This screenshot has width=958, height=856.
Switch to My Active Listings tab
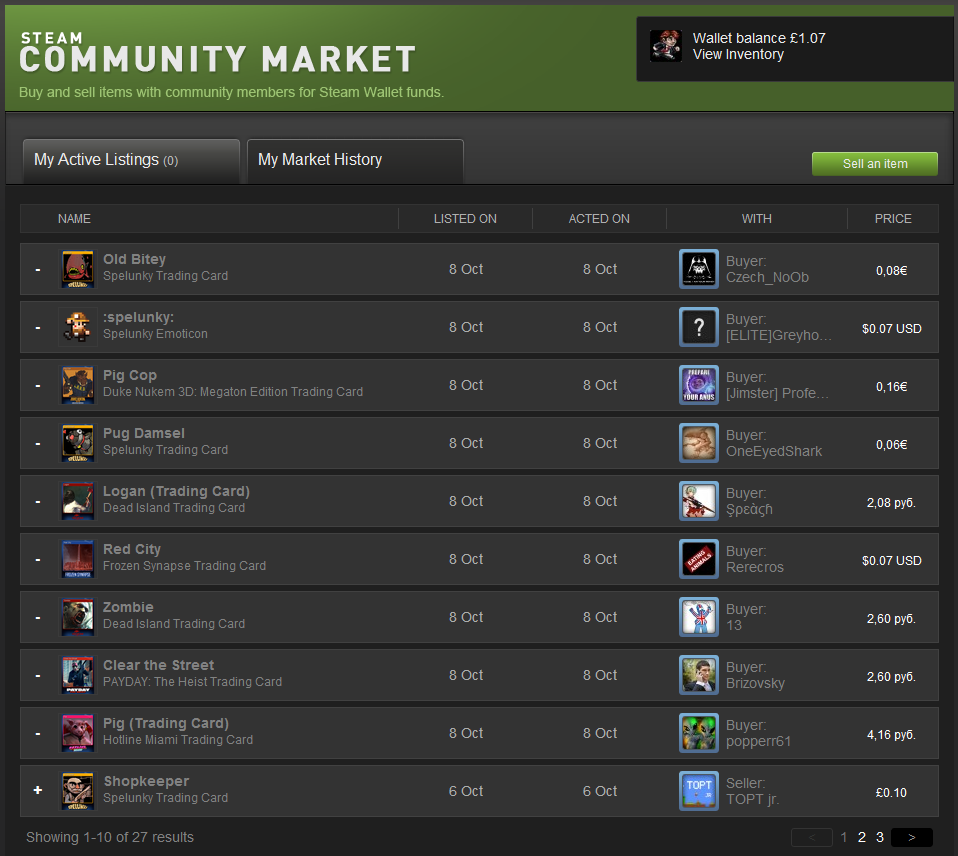[x=131, y=160]
